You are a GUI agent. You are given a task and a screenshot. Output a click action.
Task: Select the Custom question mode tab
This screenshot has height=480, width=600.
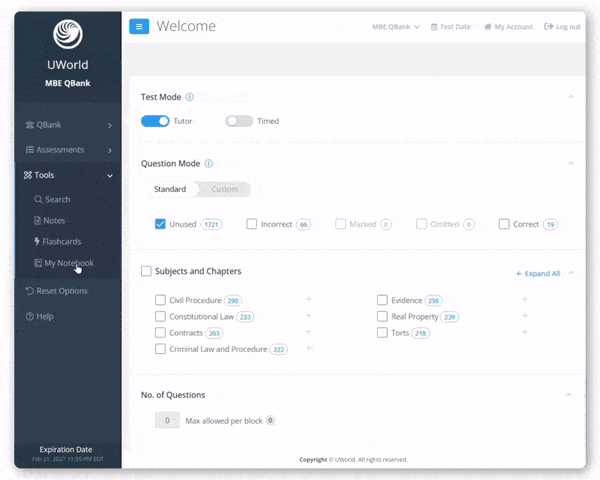(x=225, y=189)
